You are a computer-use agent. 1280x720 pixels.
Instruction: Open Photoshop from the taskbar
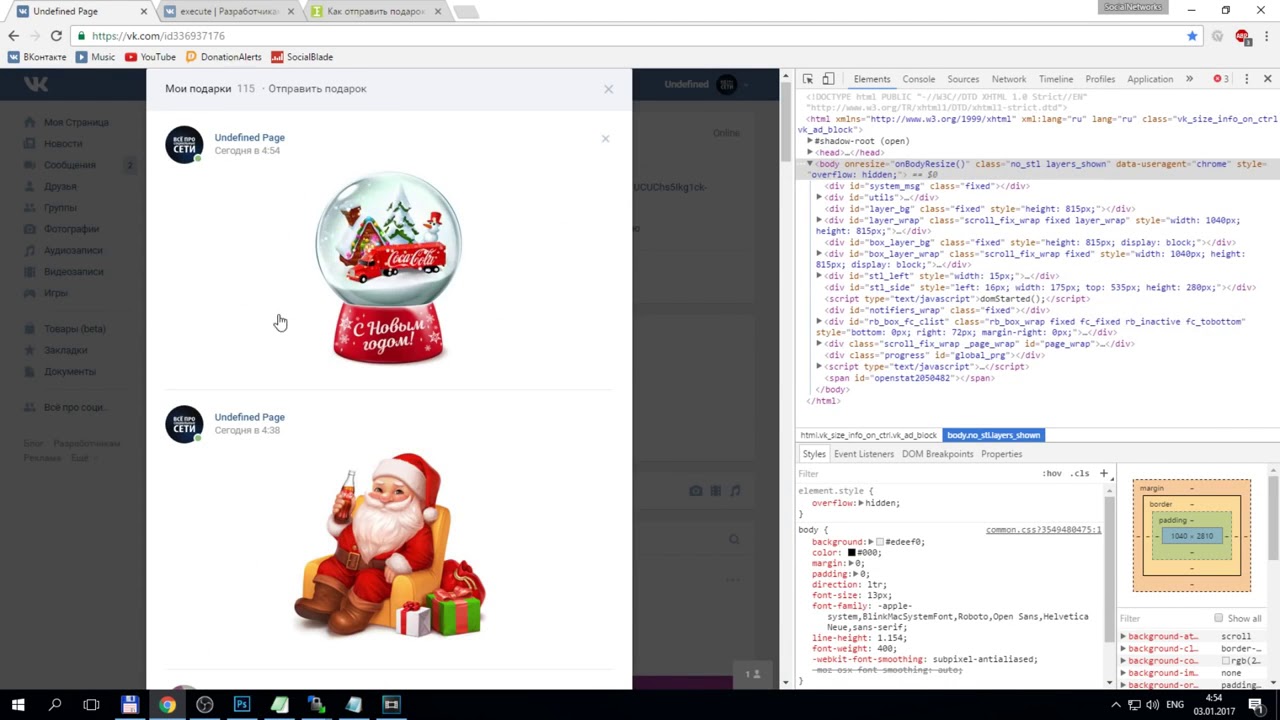coord(242,704)
